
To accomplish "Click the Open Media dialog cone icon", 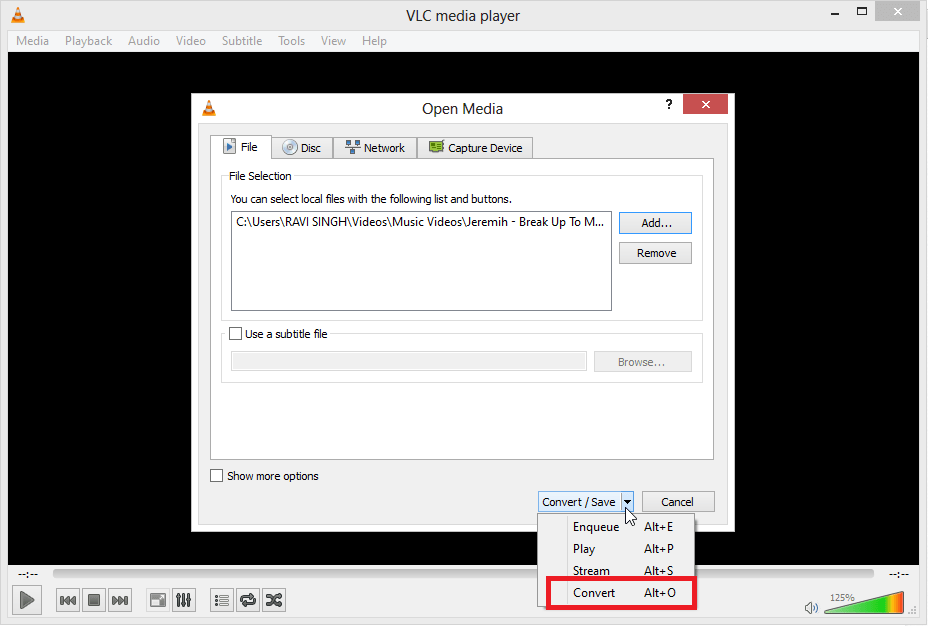I will click(209, 108).
